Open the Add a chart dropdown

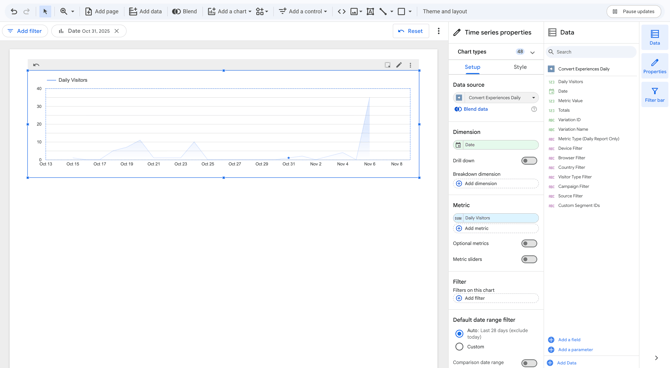(x=229, y=12)
